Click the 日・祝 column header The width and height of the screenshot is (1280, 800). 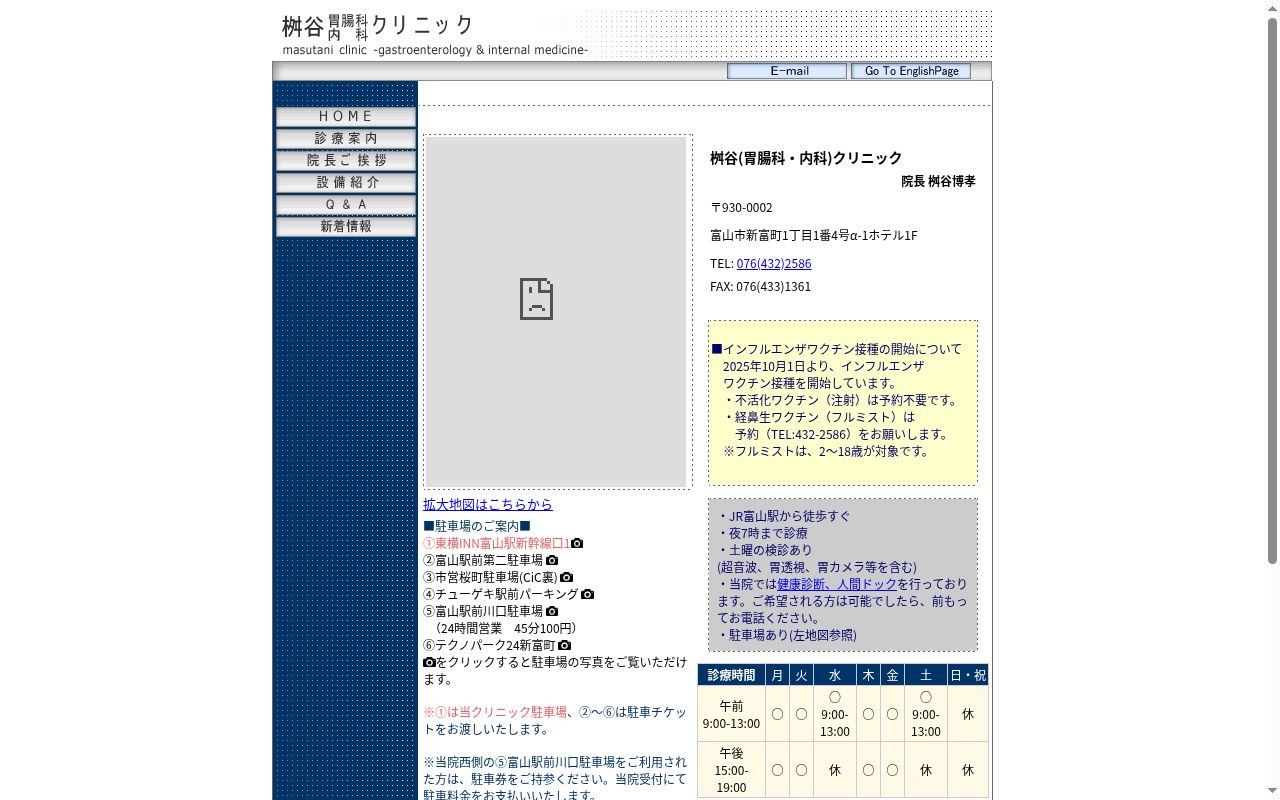coord(967,675)
